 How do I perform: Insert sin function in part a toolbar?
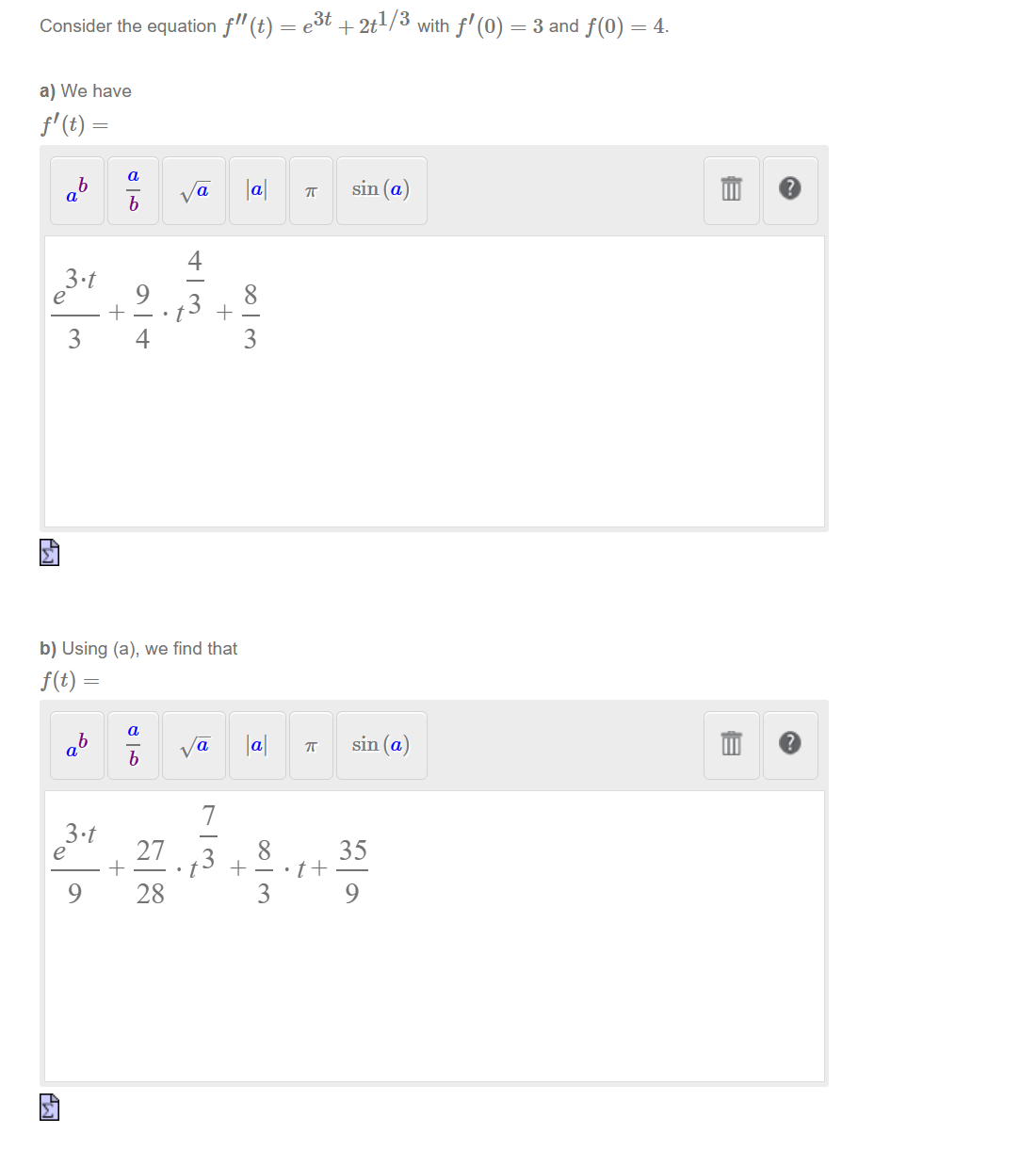tap(380, 190)
